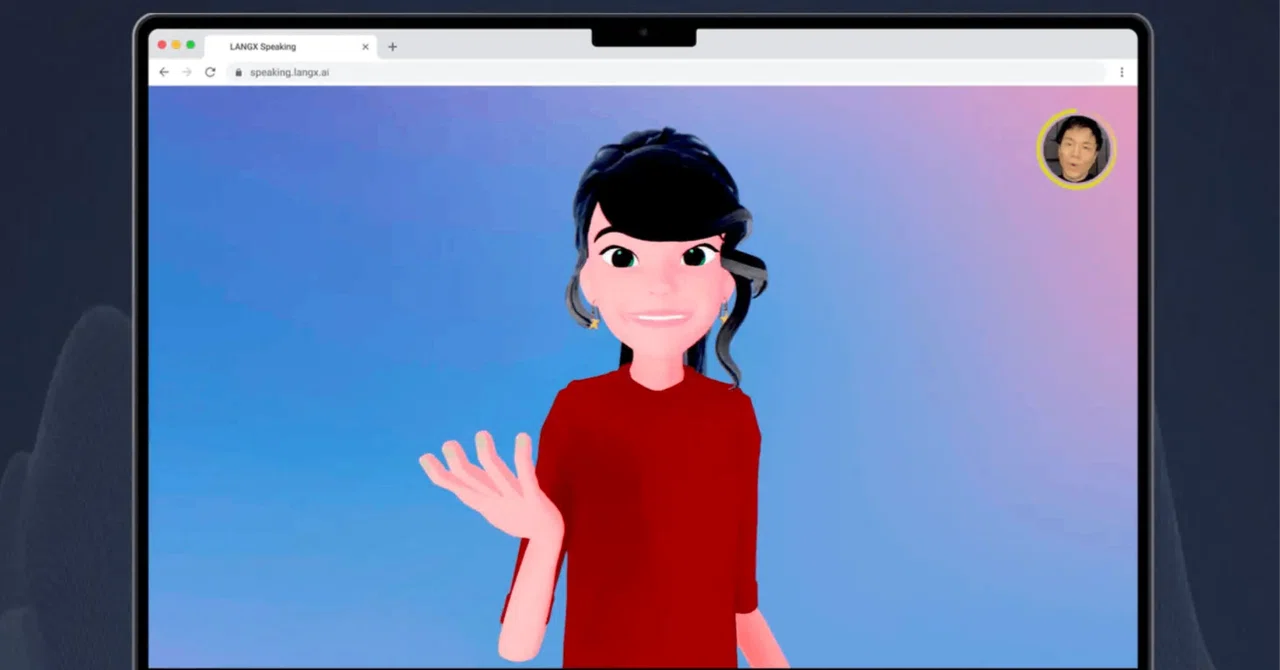Click the user webcam thumbnail circle
Screen dimensions: 1280x670
(1076, 149)
